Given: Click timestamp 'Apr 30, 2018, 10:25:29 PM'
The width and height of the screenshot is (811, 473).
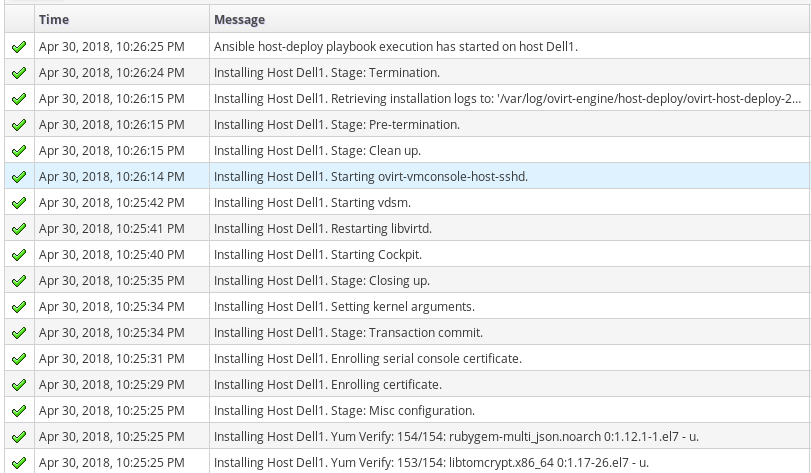Looking at the screenshot, I should [112, 385].
